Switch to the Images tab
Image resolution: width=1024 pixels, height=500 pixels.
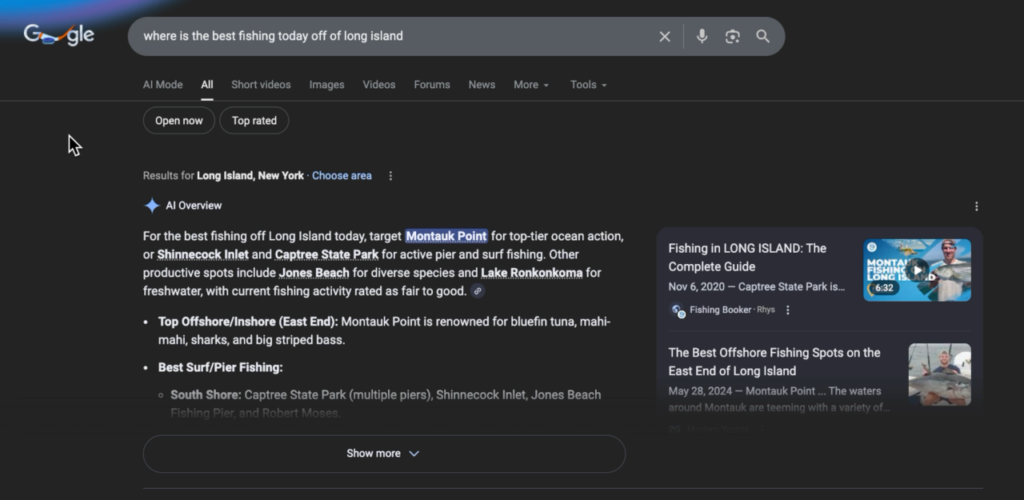(x=326, y=85)
